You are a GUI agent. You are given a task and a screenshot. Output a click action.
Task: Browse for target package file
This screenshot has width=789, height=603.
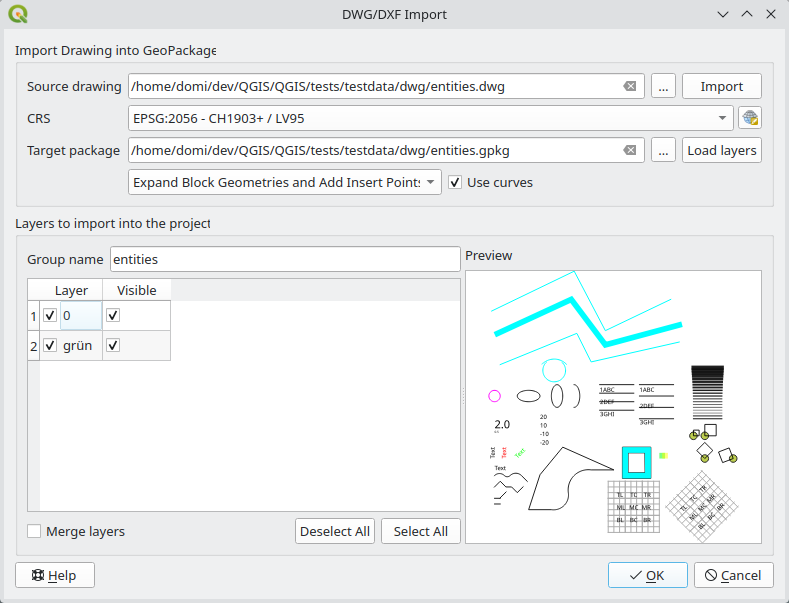pyautogui.click(x=663, y=151)
